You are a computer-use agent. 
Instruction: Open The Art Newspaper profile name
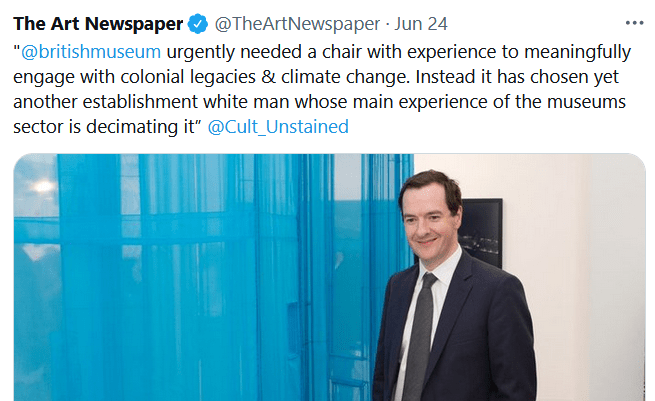click(x=98, y=24)
